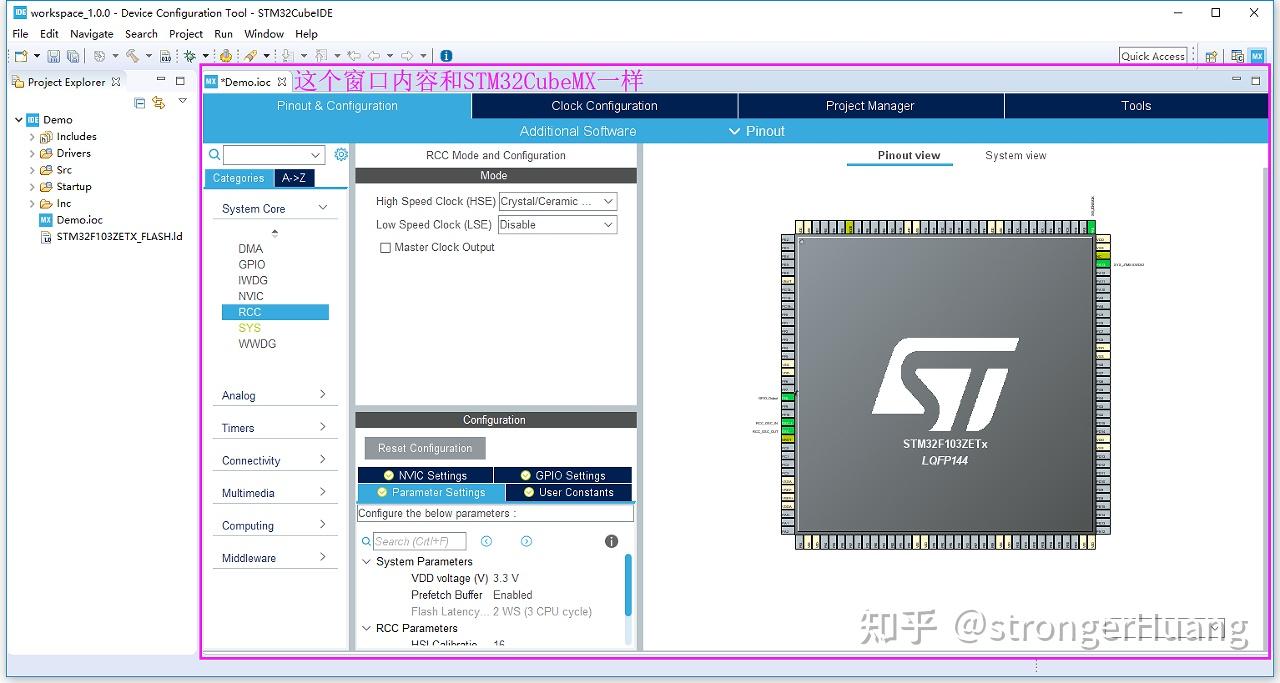1280x683 pixels.
Task: Switch to the Clock Configuration tab
Action: (x=602, y=105)
